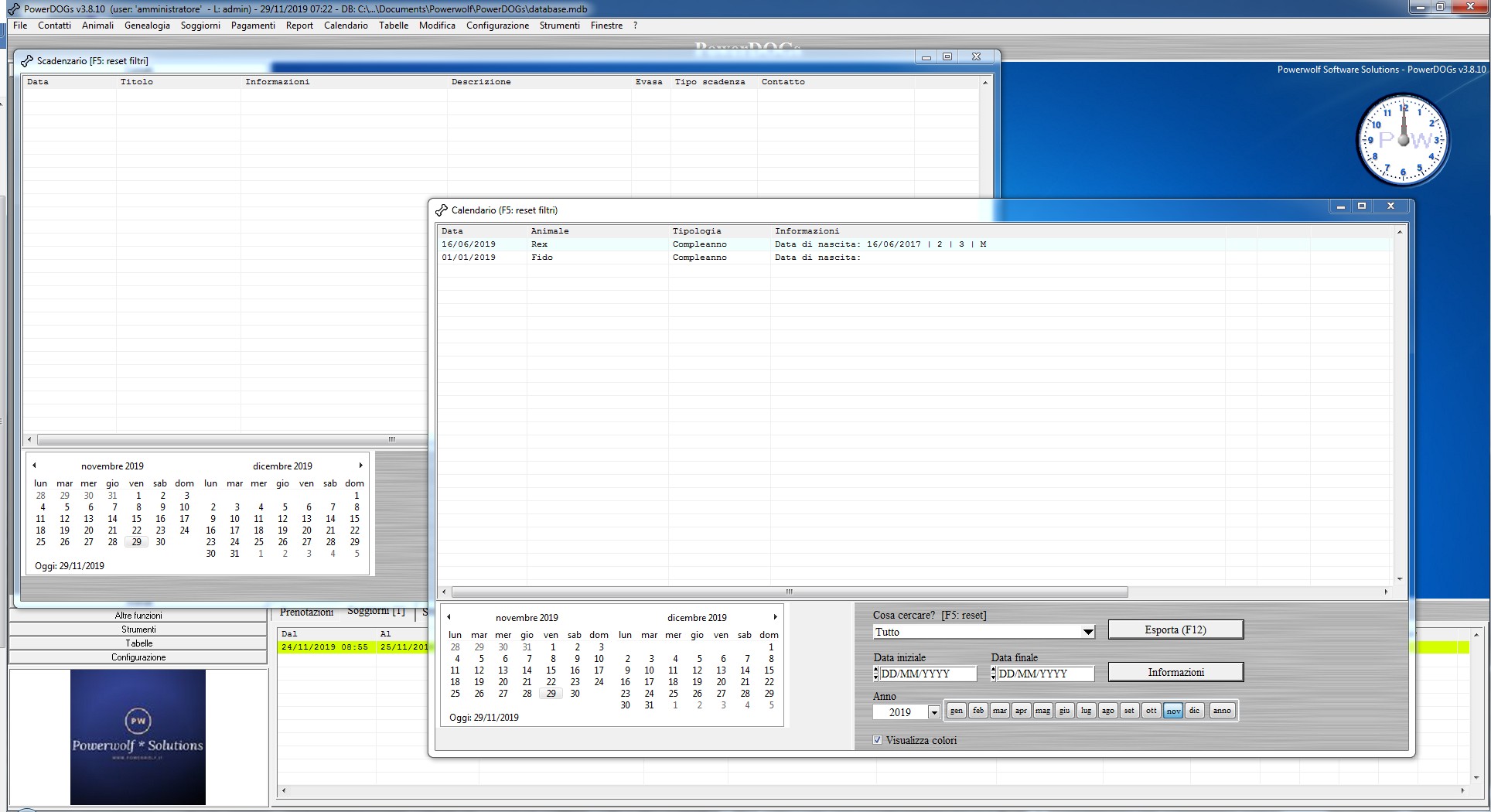The width and height of the screenshot is (1491, 812).
Task: Go to next month in Calendario calendar
Action: click(x=775, y=617)
